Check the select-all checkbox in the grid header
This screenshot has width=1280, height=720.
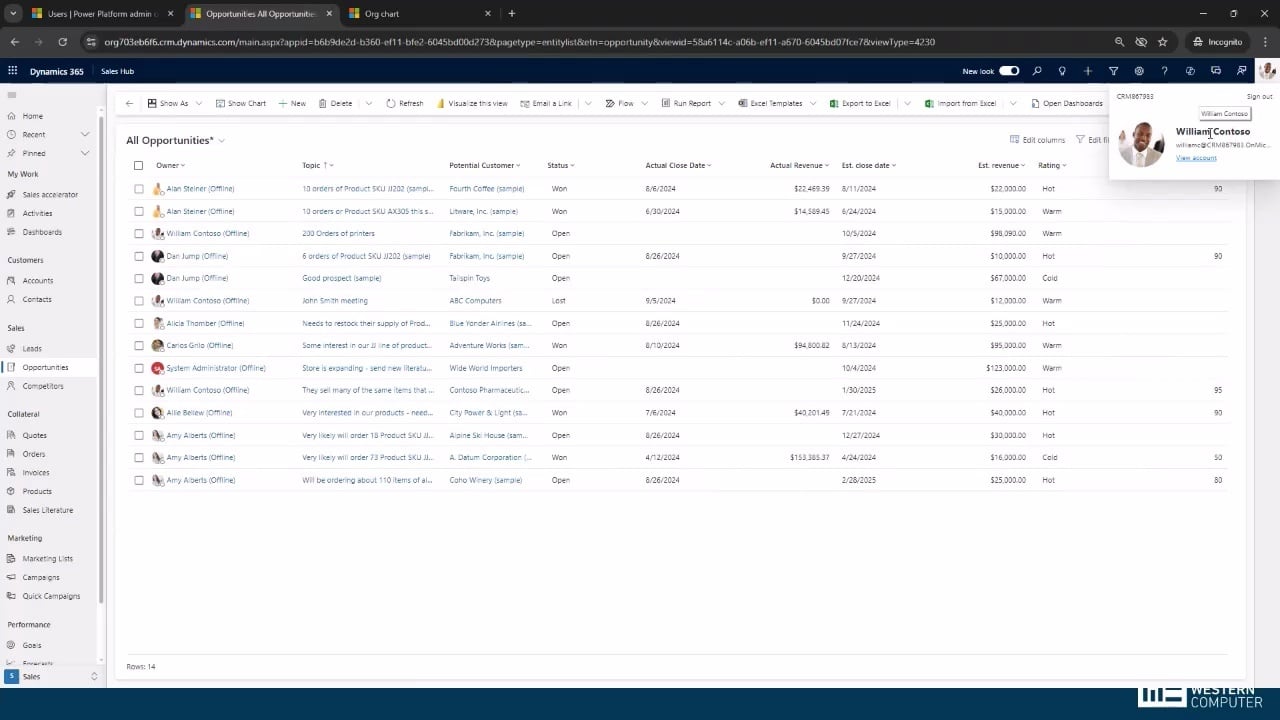[138, 165]
